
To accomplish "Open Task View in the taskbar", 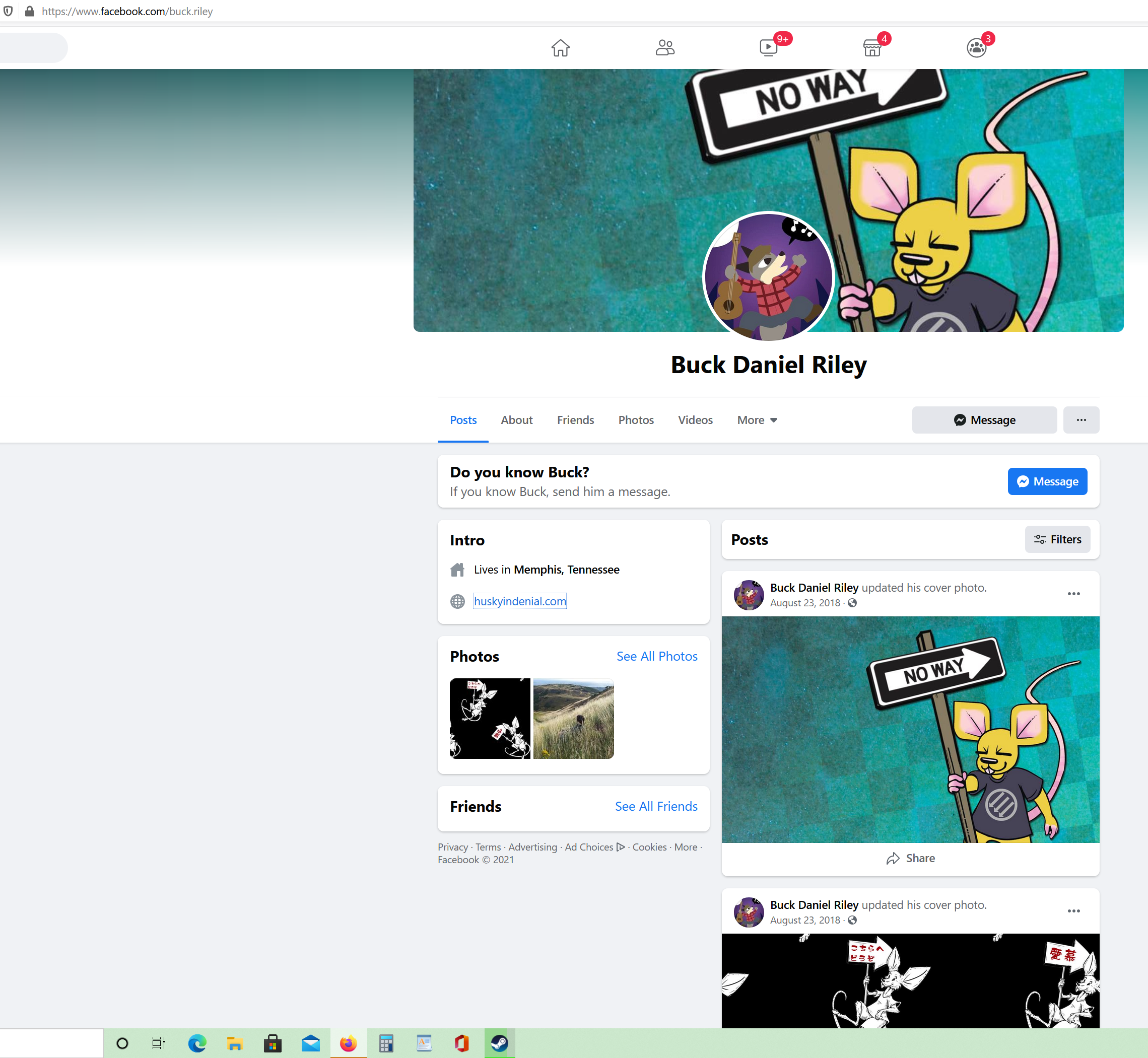I will tap(159, 1043).
